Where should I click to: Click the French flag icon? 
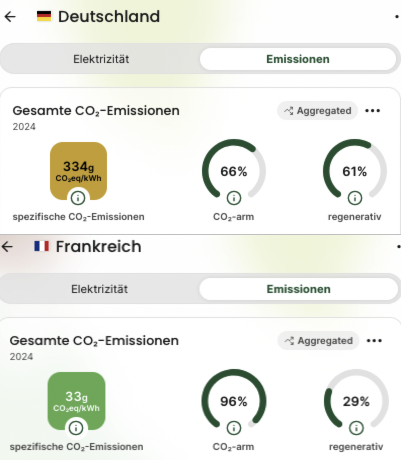[42, 246]
